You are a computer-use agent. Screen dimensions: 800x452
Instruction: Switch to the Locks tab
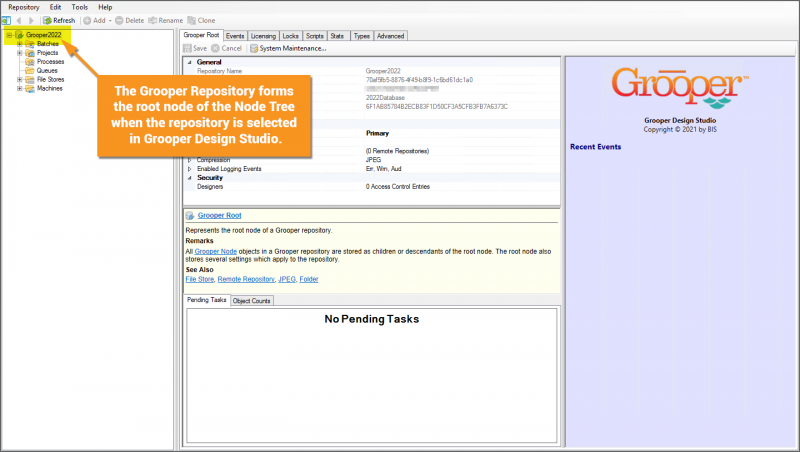pos(291,36)
